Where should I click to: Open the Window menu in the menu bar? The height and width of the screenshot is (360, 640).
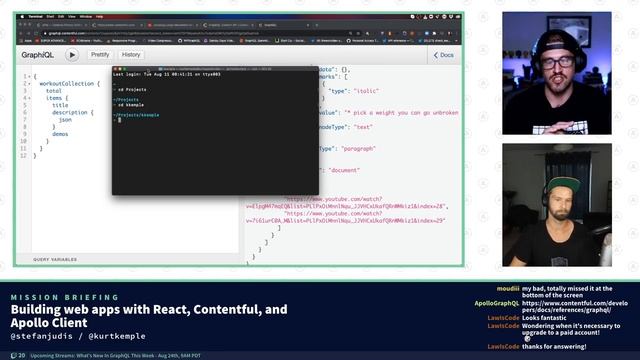86,17
